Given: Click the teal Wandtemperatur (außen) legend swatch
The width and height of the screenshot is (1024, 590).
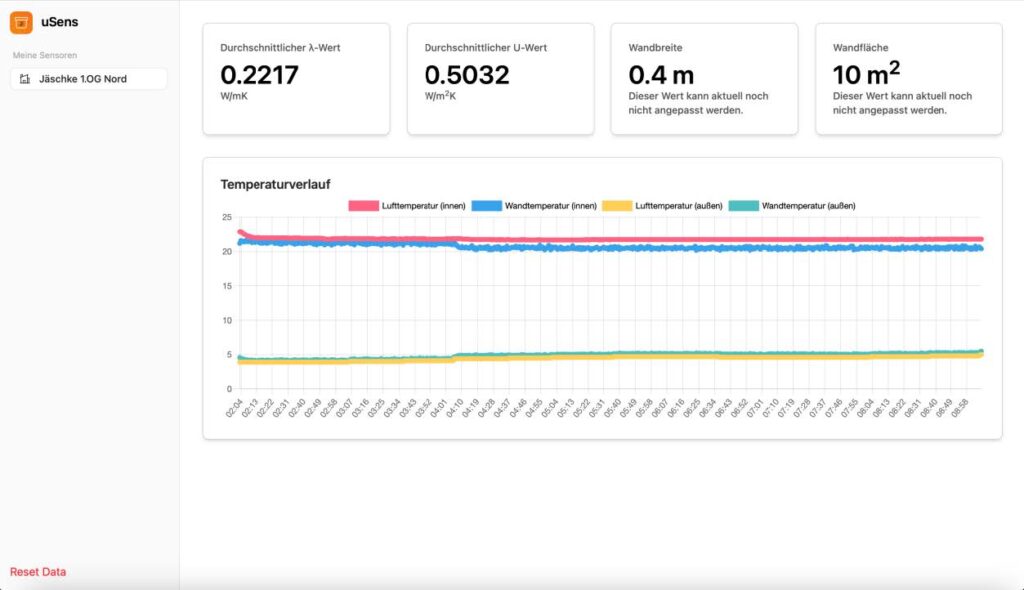Looking at the screenshot, I should tap(743, 206).
